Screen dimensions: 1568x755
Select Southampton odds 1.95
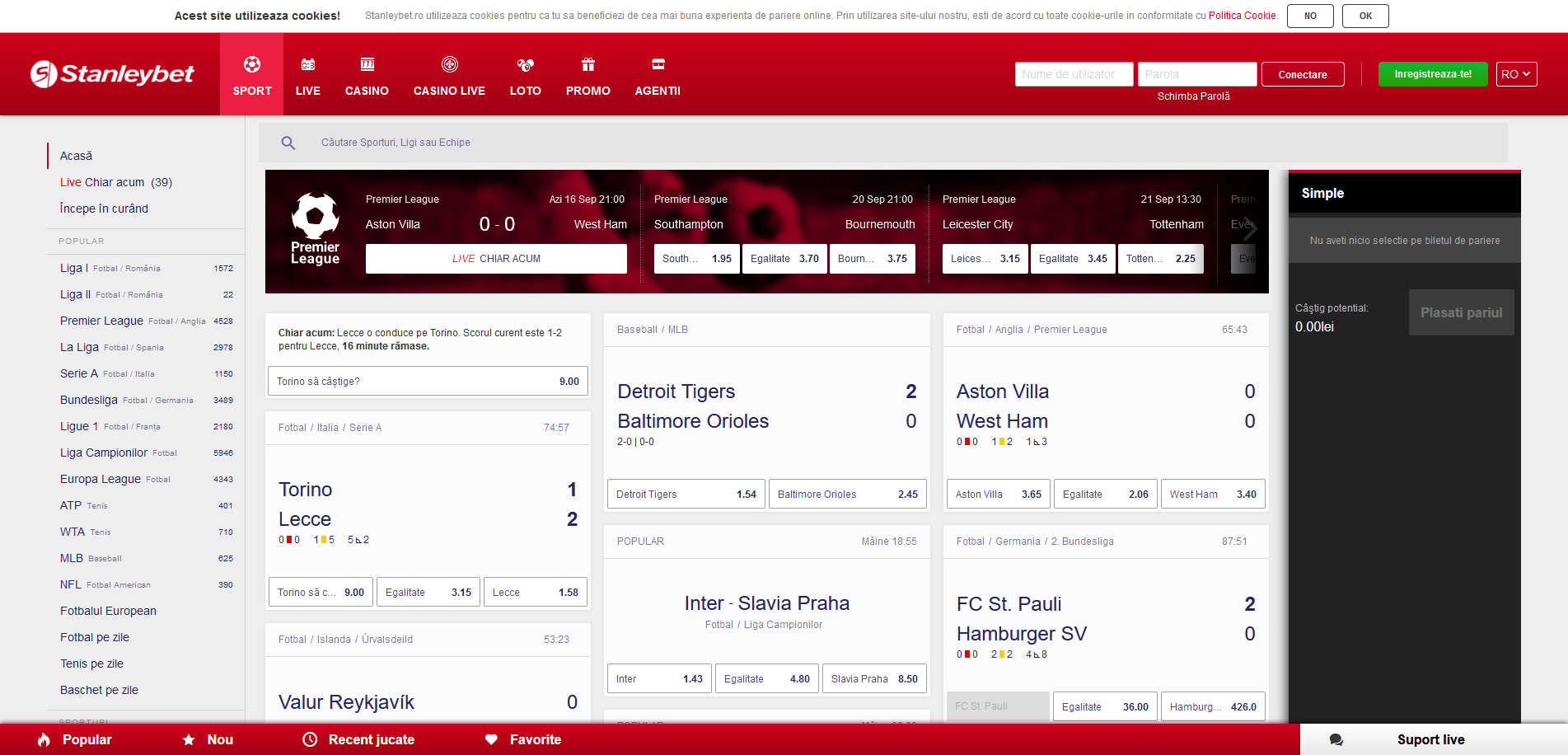(x=697, y=259)
